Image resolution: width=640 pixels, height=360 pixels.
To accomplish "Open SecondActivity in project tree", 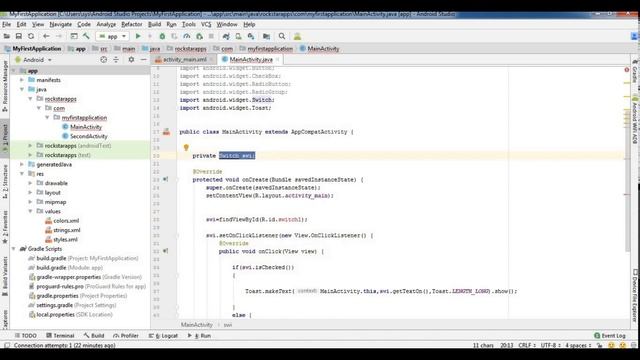I will click(x=89, y=136).
